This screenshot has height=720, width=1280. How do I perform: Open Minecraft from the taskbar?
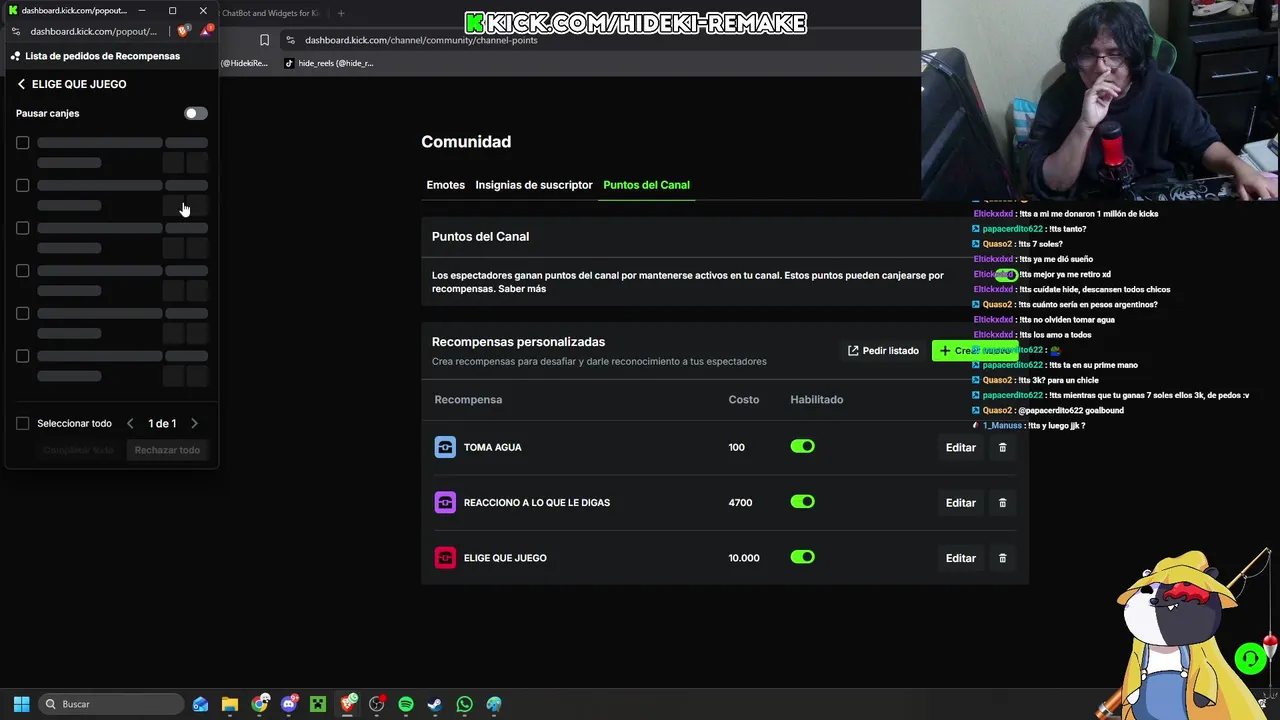[318, 704]
